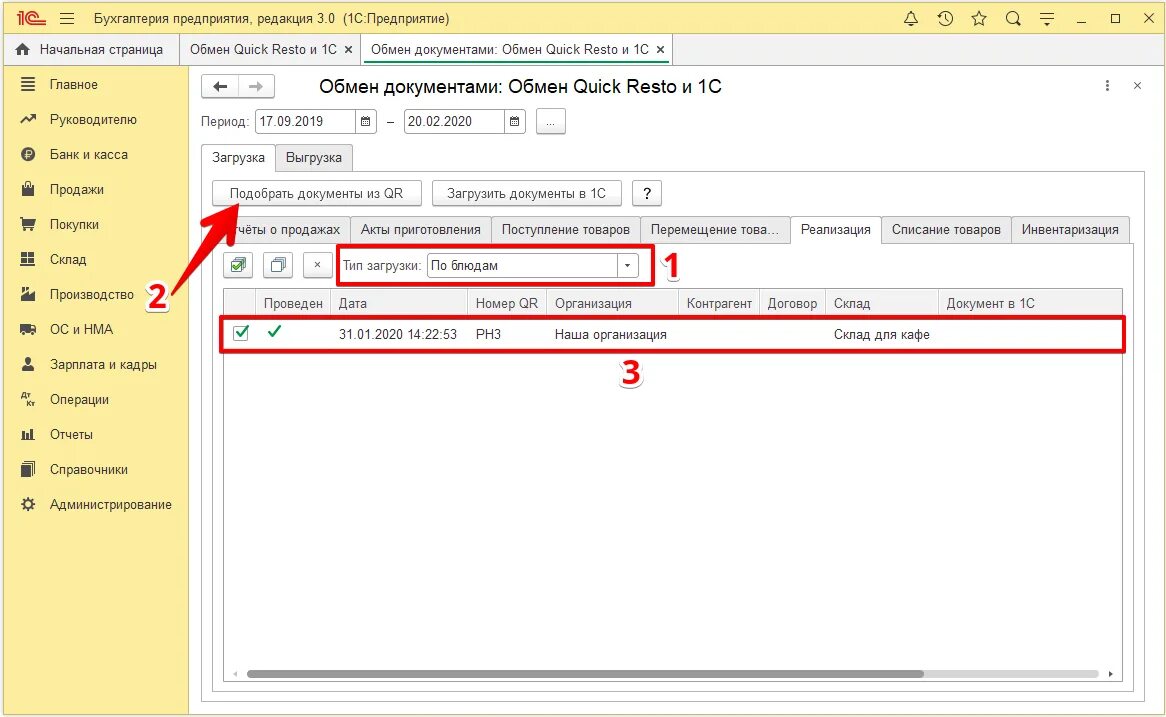Select cell Наша организация
This screenshot has height=717, width=1166.
tap(611, 334)
